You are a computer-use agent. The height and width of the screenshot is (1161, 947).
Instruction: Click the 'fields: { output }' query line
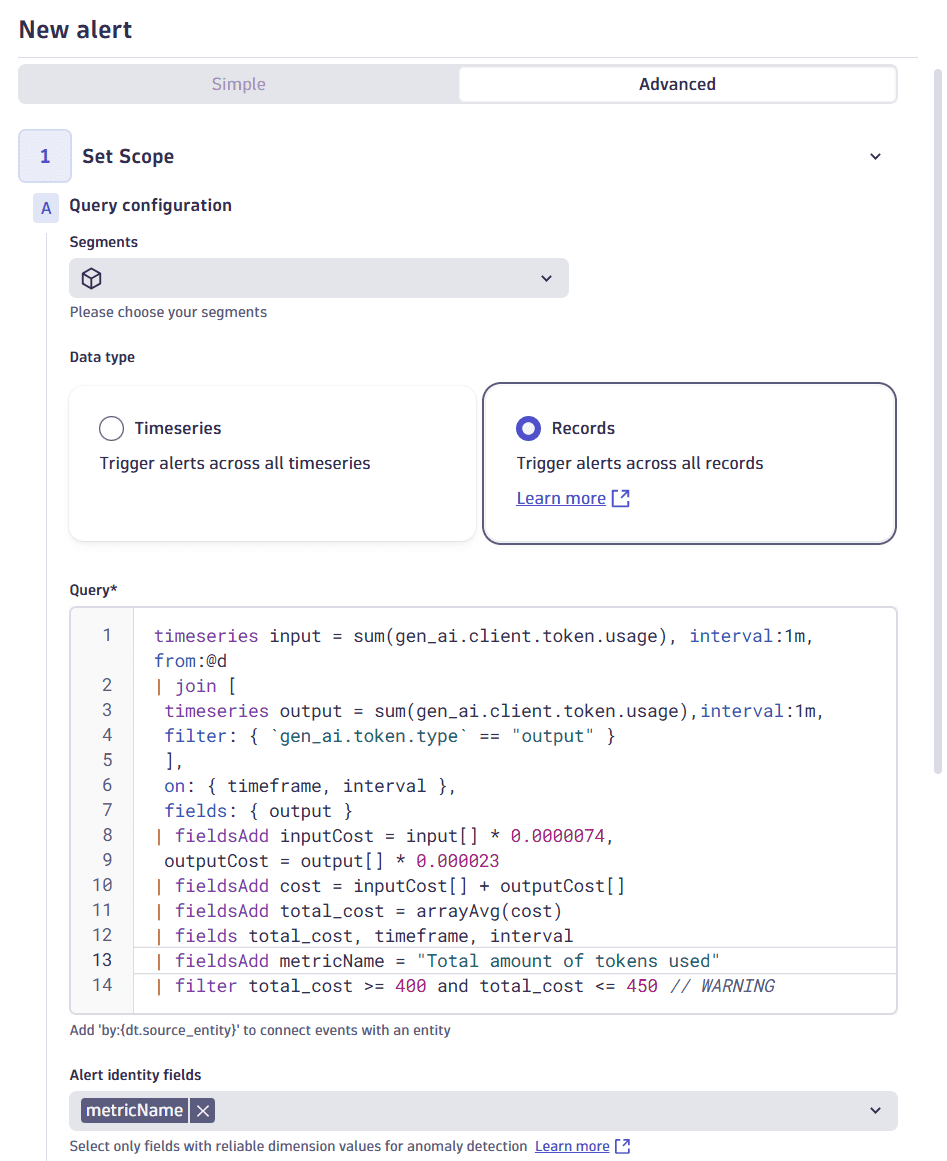coord(258,812)
